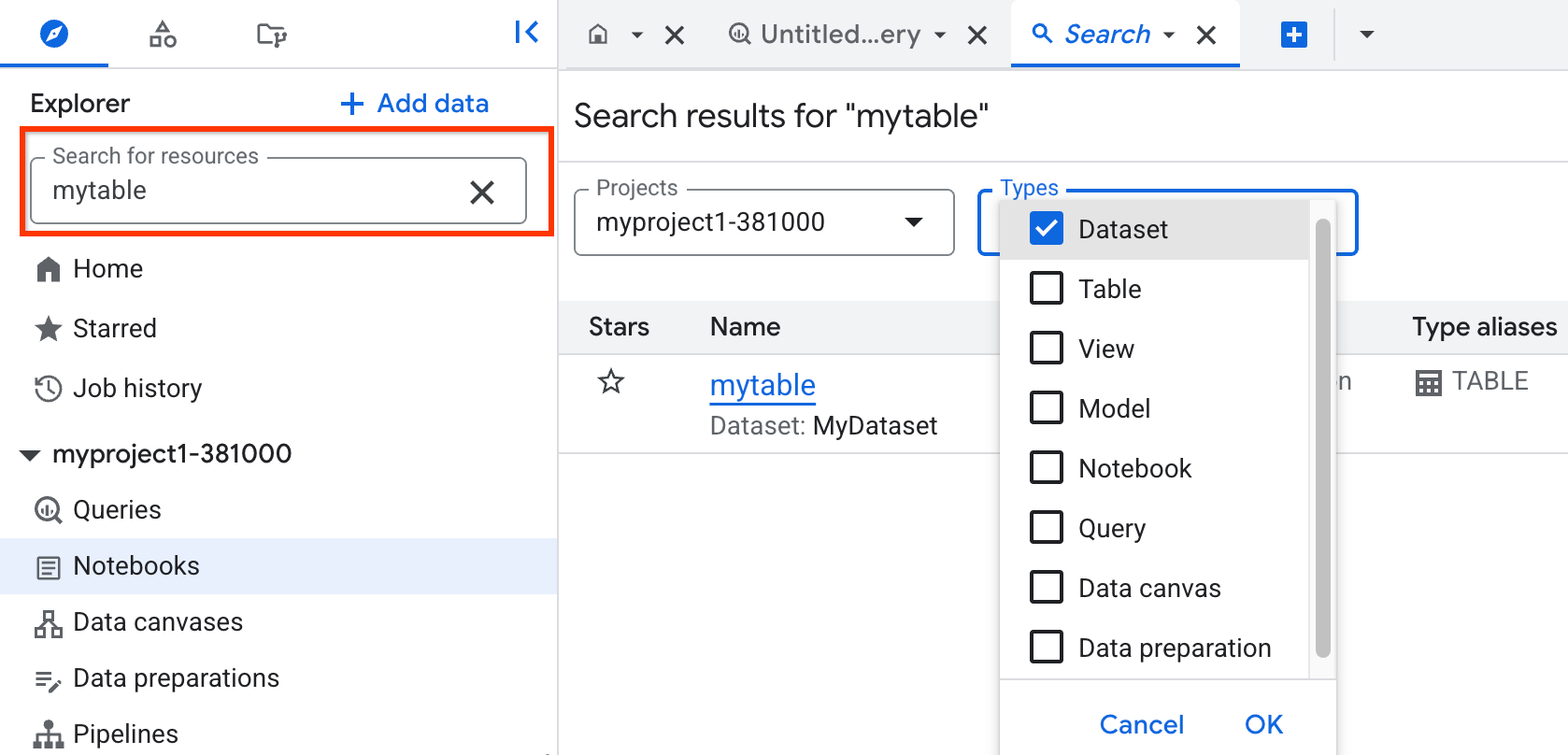The width and height of the screenshot is (1568, 755).
Task: Select Notebooks in the Explorer tree
Action: [x=136, y=566]
